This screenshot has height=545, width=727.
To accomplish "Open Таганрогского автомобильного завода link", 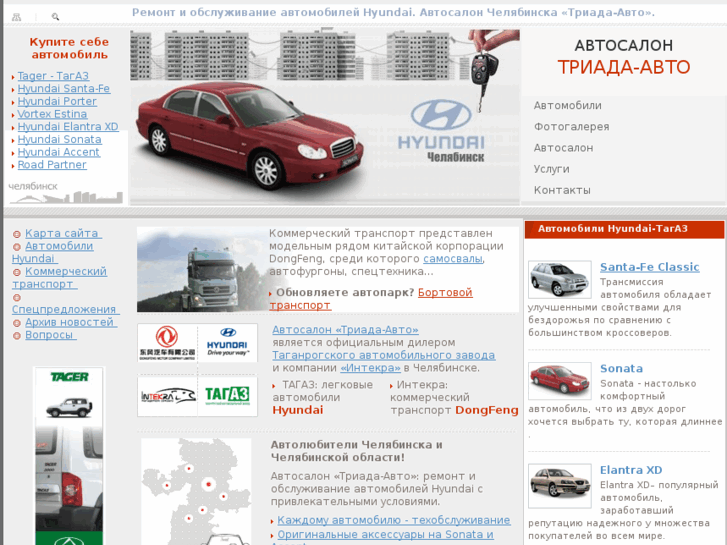I will 383,355.
